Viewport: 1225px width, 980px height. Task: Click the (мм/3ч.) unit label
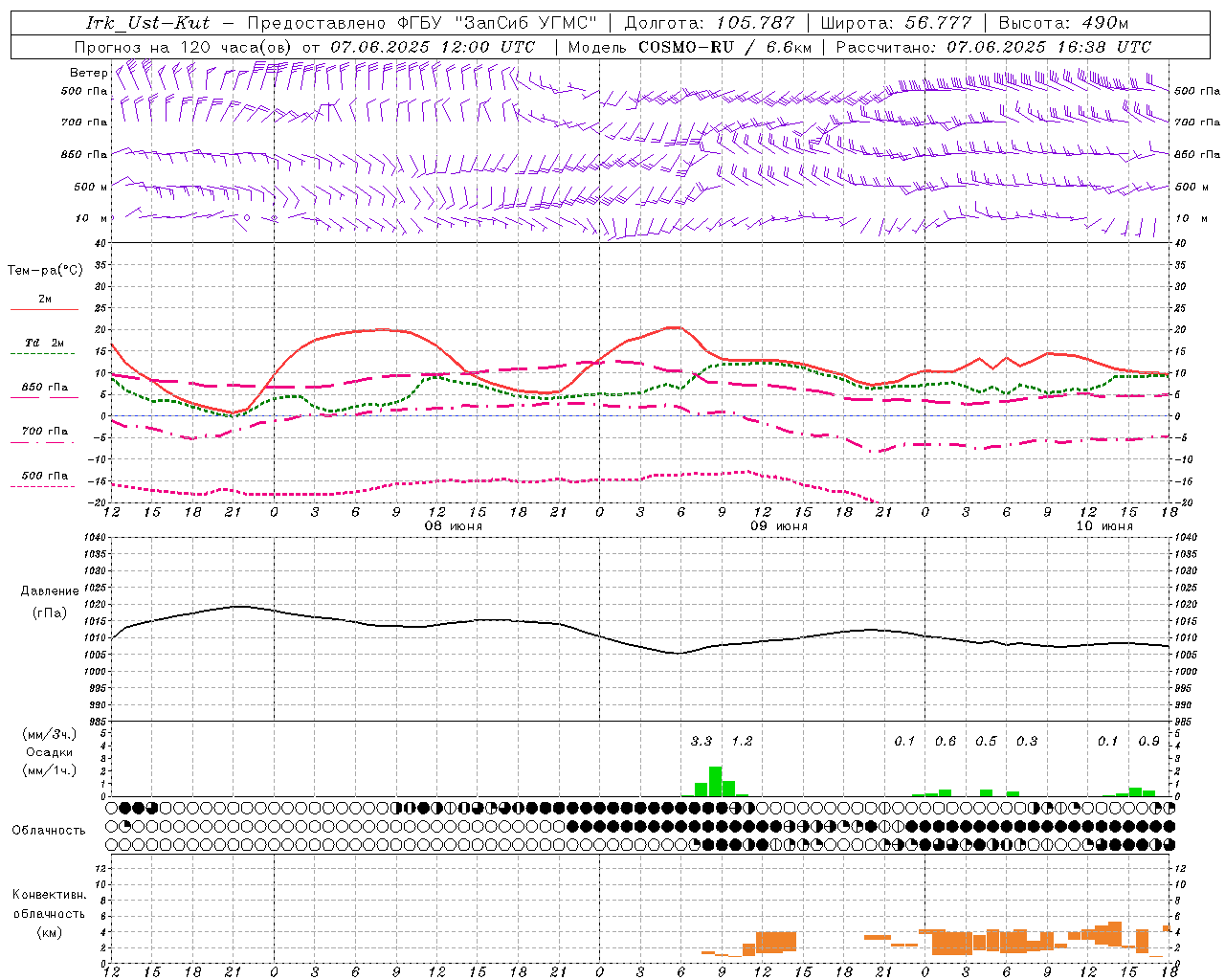pos(50,734)
